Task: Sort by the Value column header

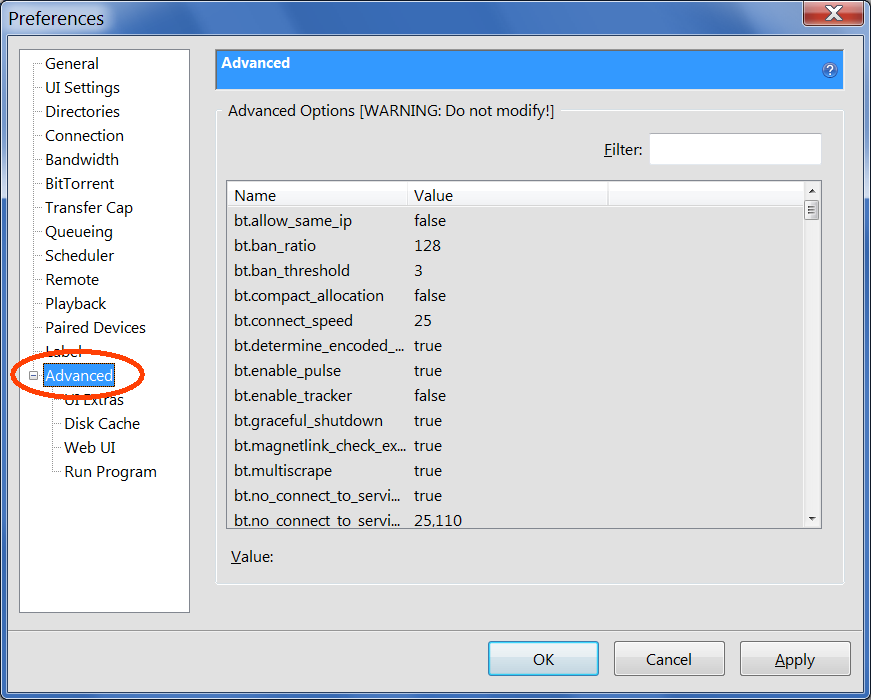Action: point(508,196)
